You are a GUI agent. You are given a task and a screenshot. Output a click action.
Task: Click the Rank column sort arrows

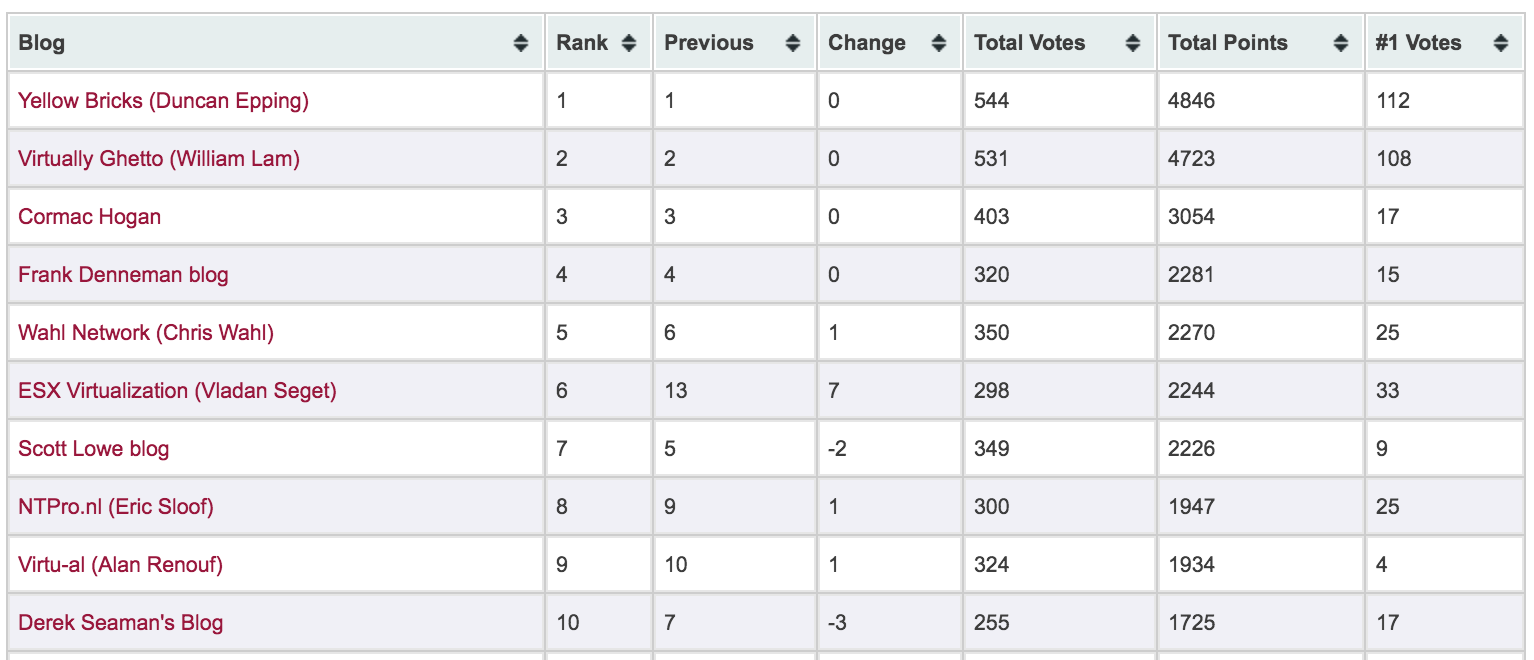click(629, 43)
